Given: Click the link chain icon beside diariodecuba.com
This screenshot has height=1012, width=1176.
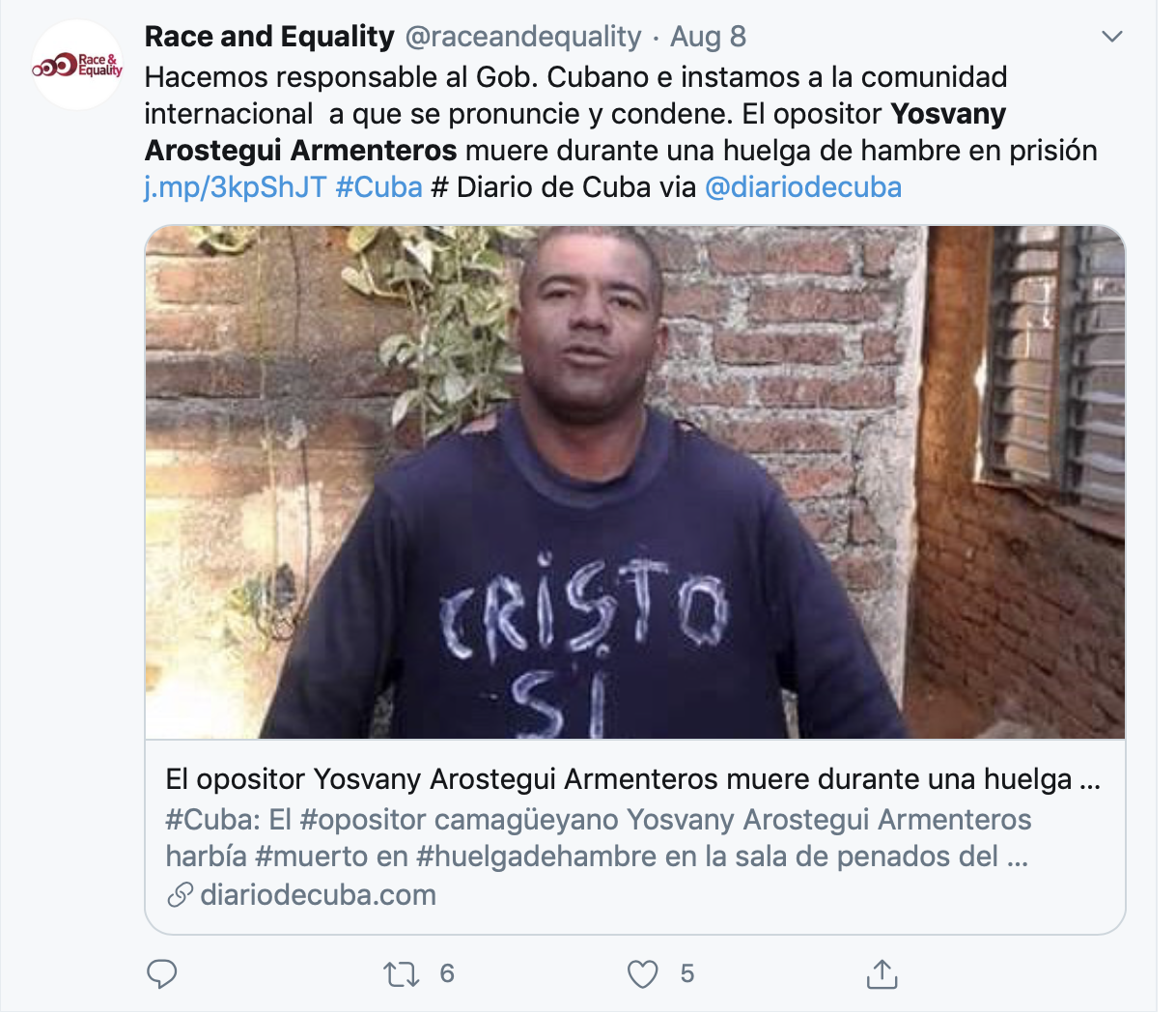Looking at the screenshot, I should click(x=180, y=895).
